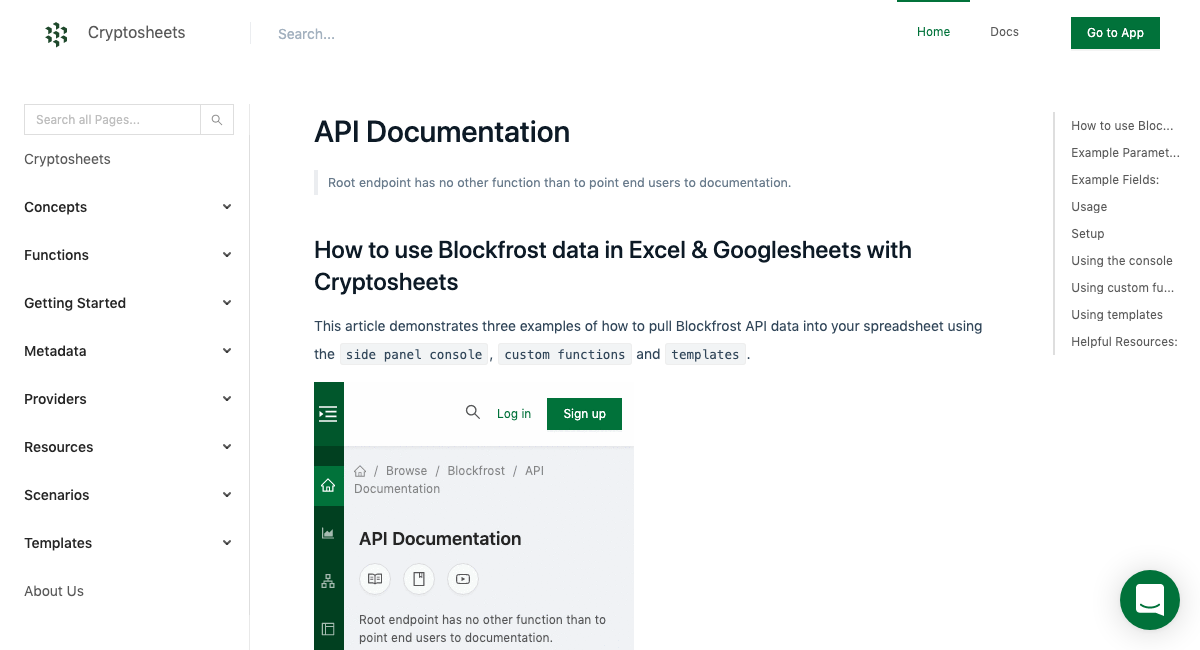
Task: Switch to the Docs tab
Action: click(1004, 31)
